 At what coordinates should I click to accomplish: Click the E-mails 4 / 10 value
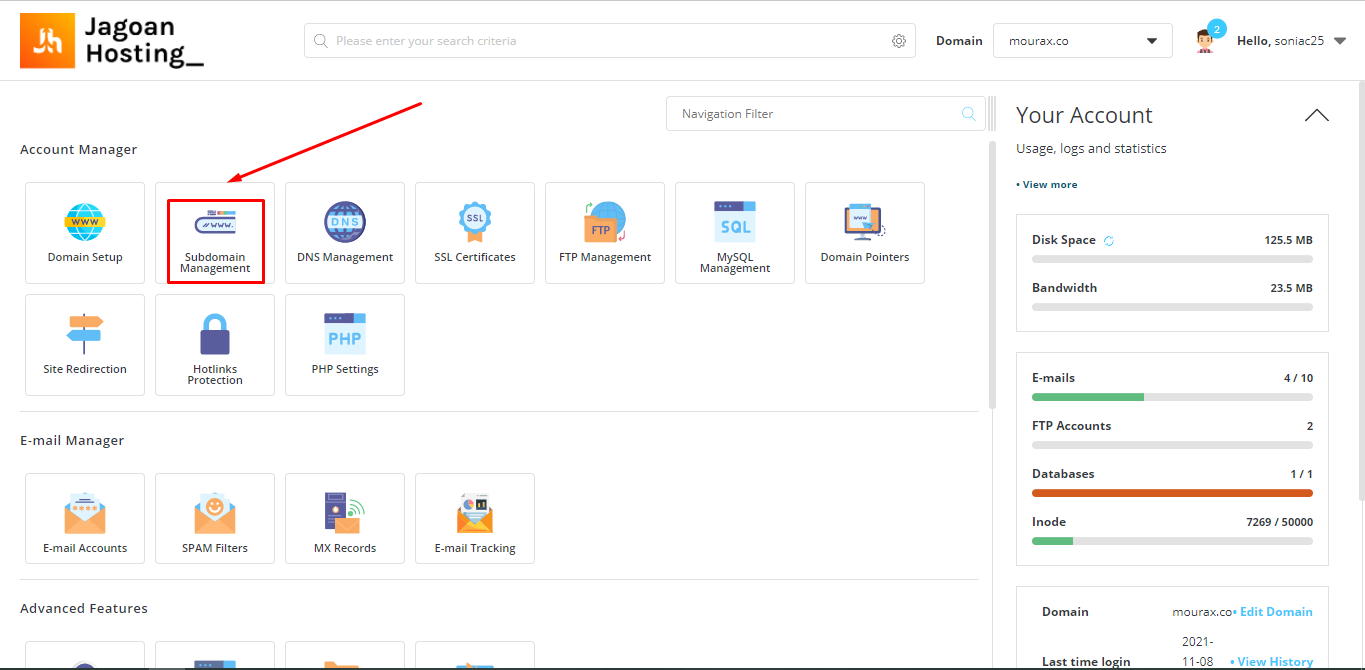point(1298,379)
